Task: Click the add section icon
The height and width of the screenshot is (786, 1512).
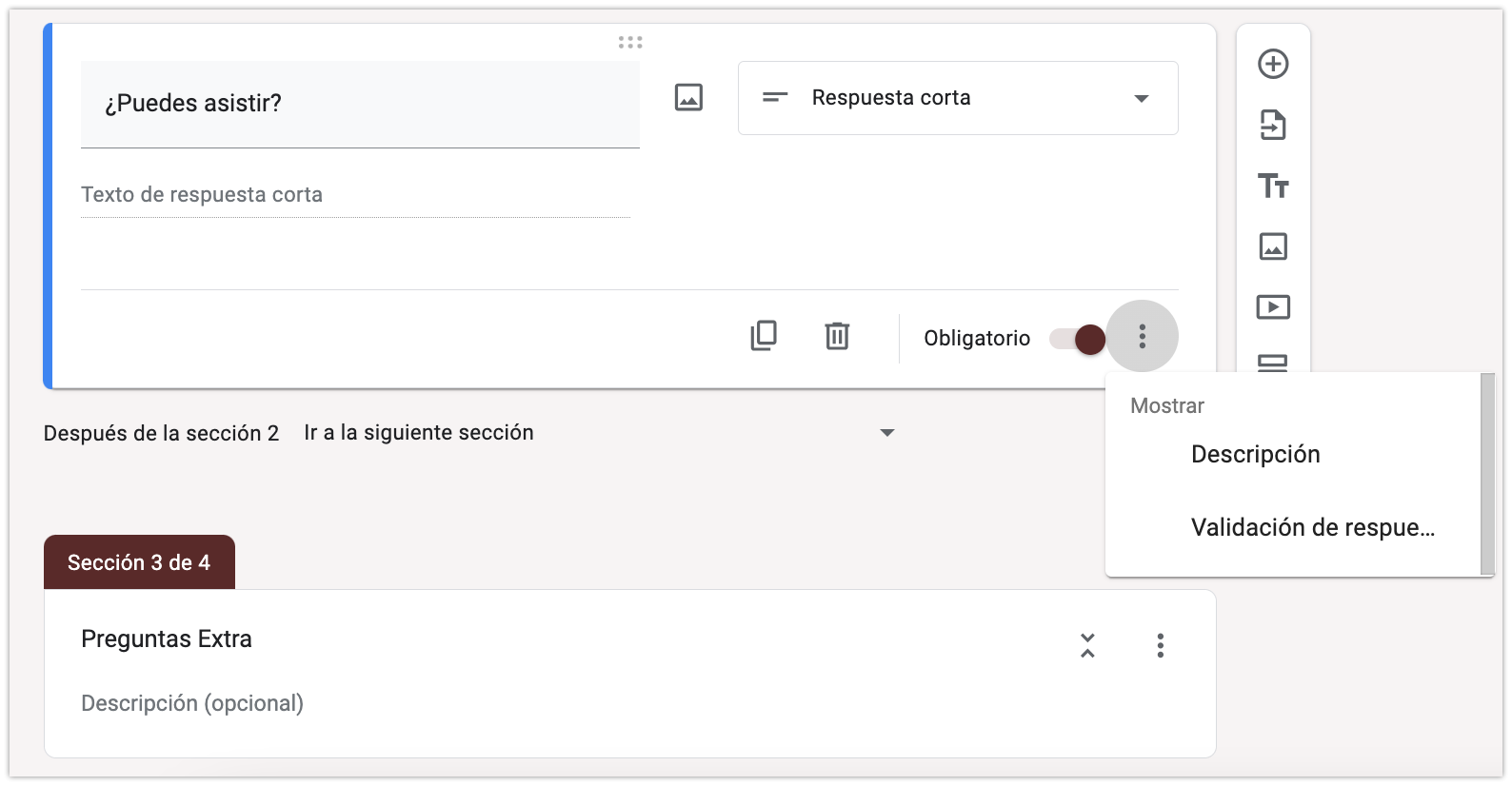Action: pos(1273,363)
